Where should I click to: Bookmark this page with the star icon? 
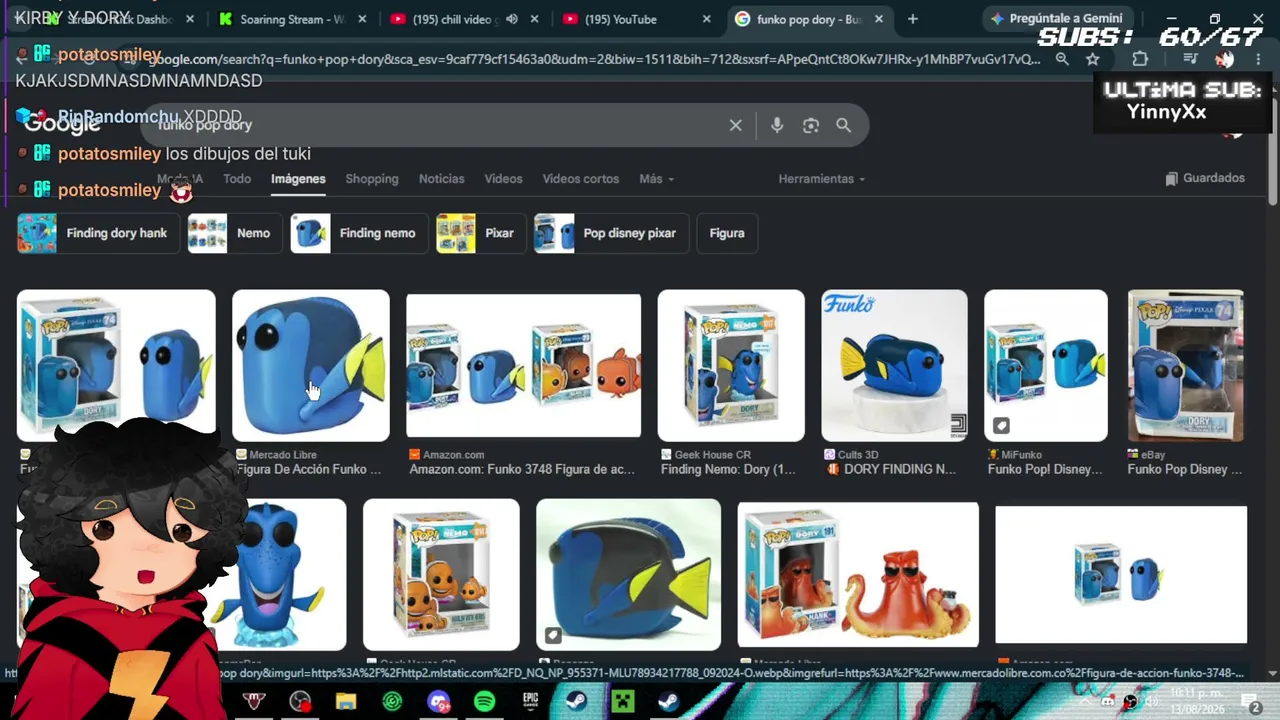pos(1092,59)
